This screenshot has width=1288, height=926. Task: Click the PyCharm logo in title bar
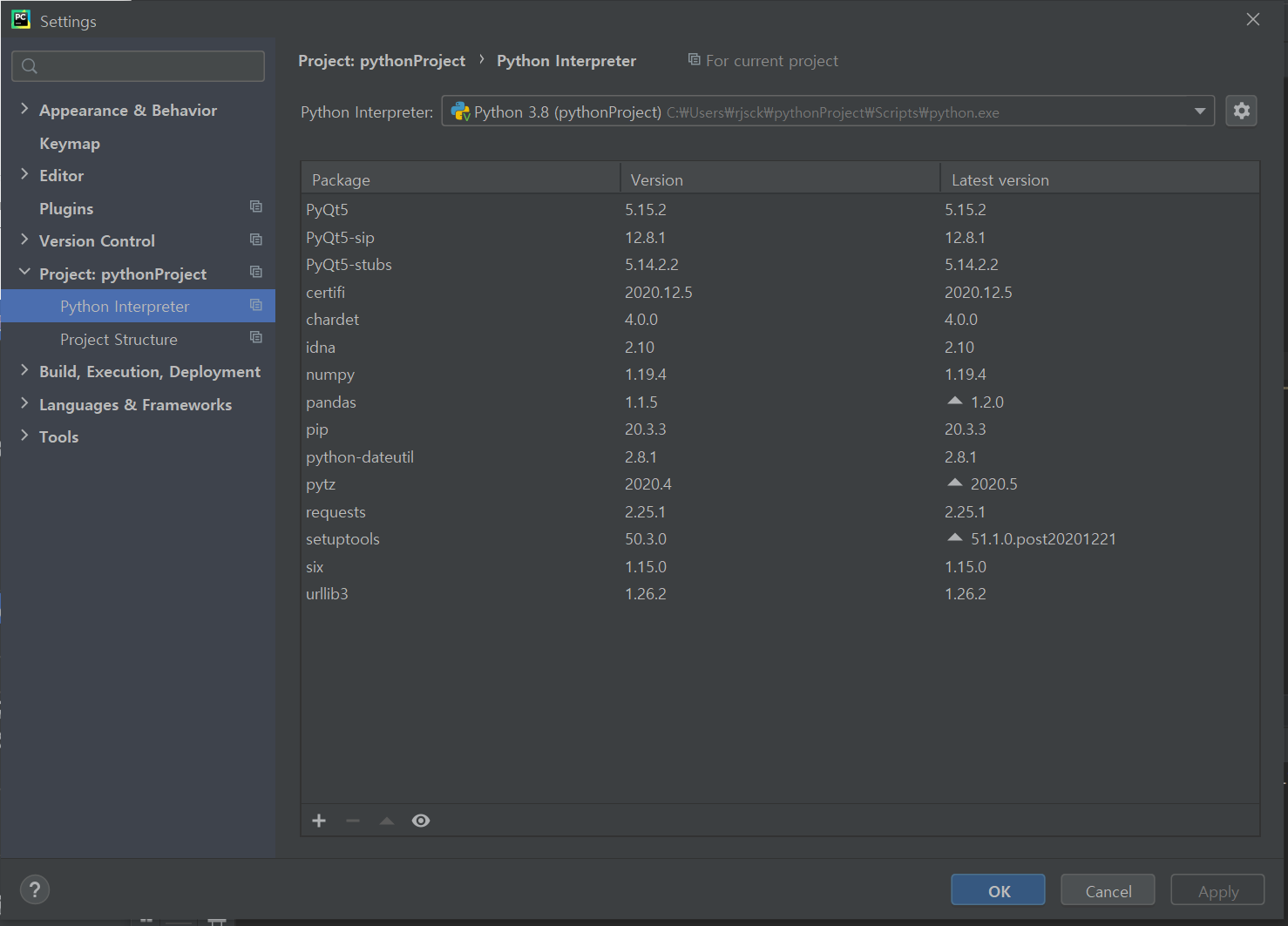click(21, 19)
